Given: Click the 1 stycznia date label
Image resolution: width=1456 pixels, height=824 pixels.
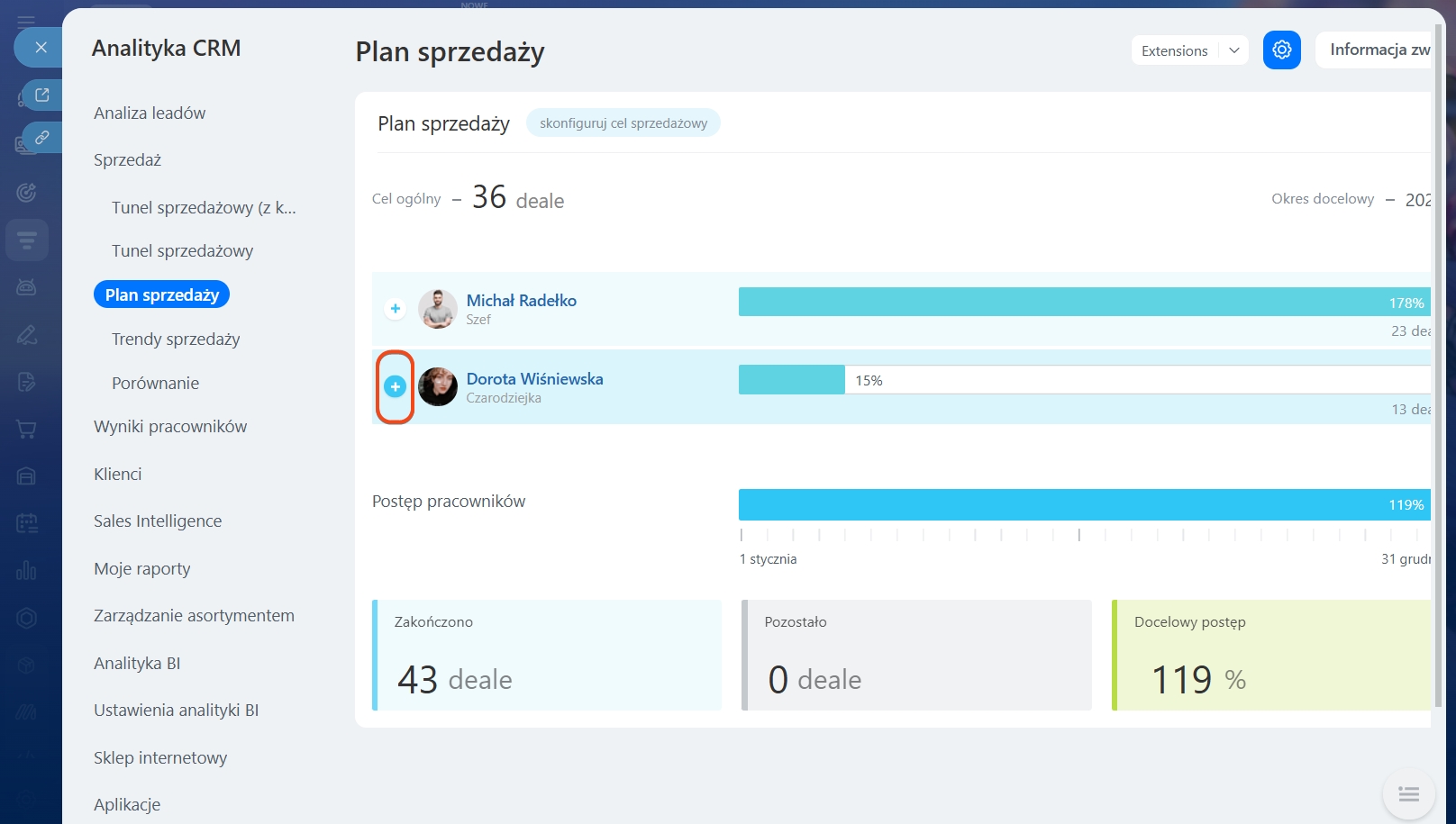Looking at the screenshot, I should [x=768, y=559].
